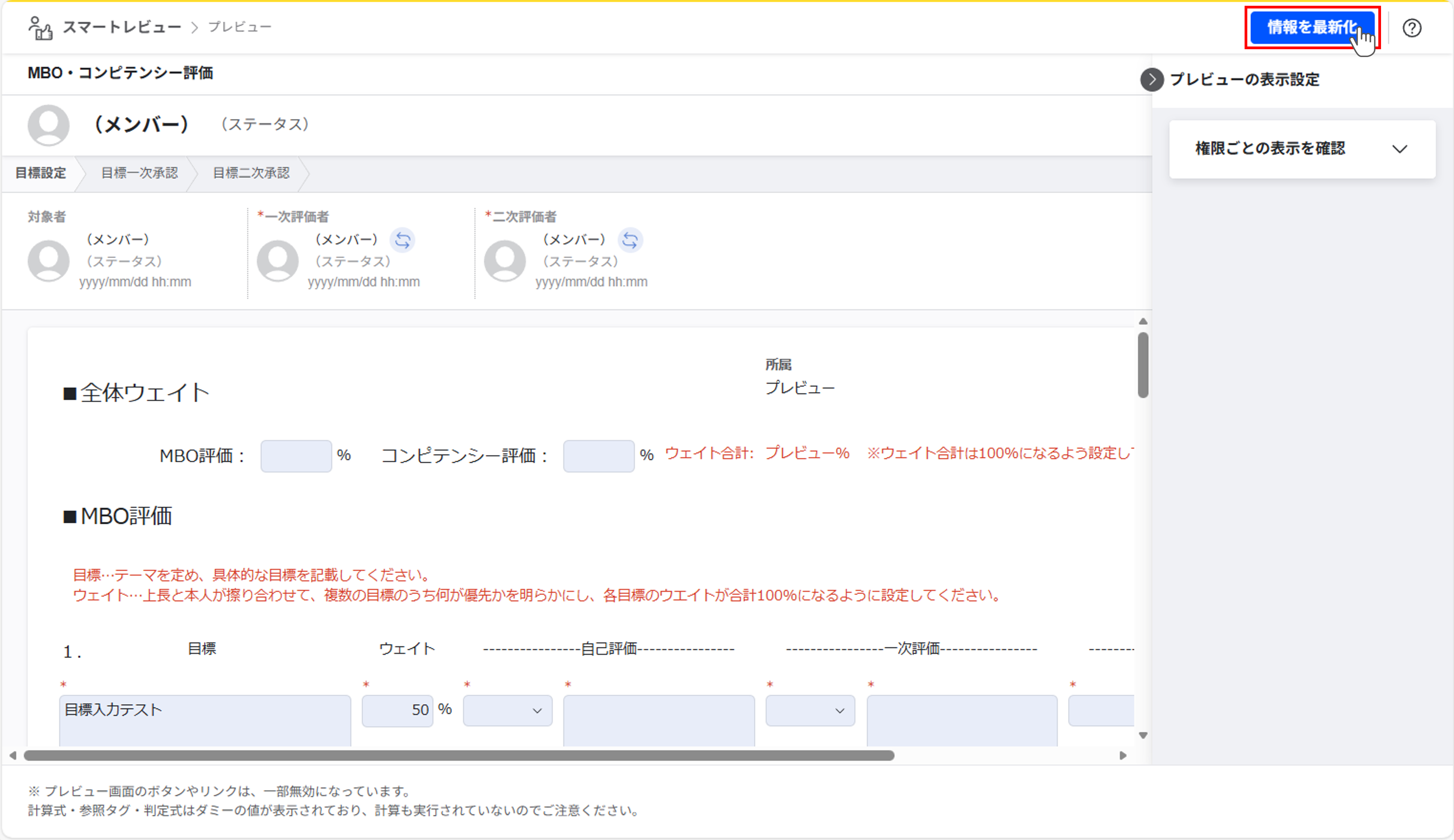Select the 目標設定 step tab
This screenshot has height=840, width=1454.
pos(40,173)
